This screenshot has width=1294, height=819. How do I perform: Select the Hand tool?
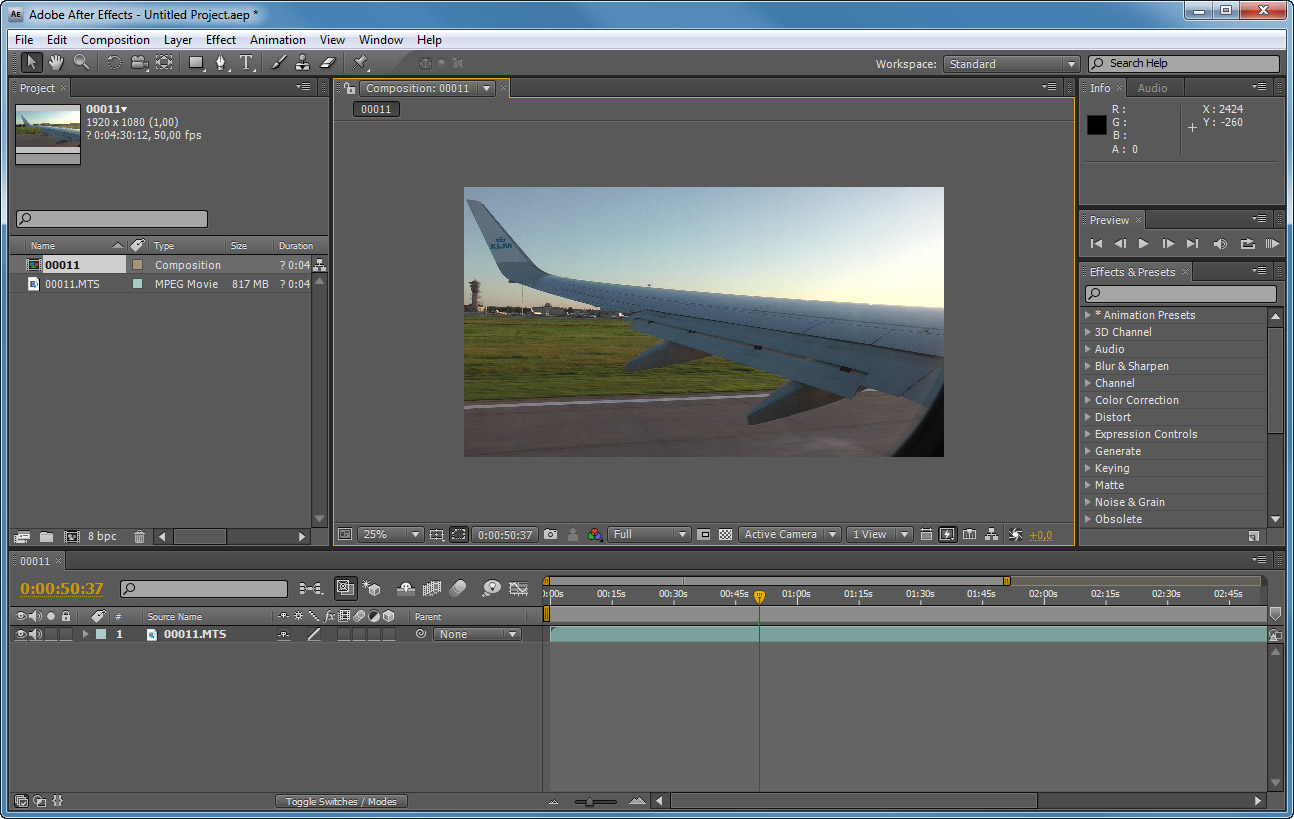[x=56, y=63]
